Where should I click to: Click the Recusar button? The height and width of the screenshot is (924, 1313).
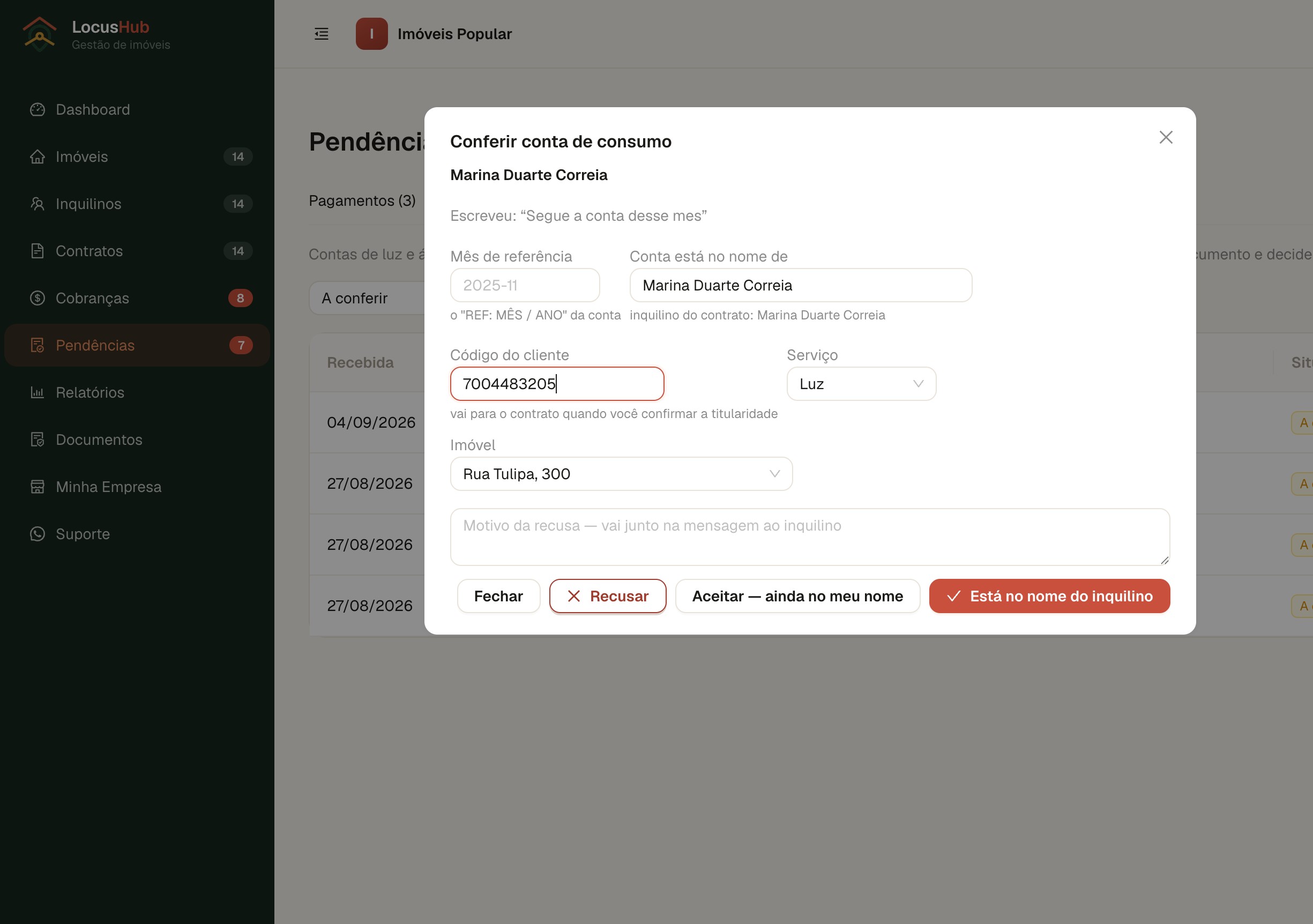[608, 596]
